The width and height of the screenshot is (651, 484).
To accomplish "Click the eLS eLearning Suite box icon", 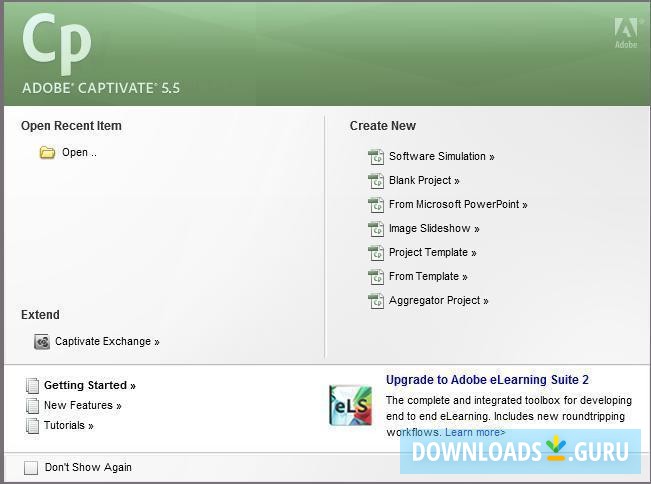I will coord(351,406).
